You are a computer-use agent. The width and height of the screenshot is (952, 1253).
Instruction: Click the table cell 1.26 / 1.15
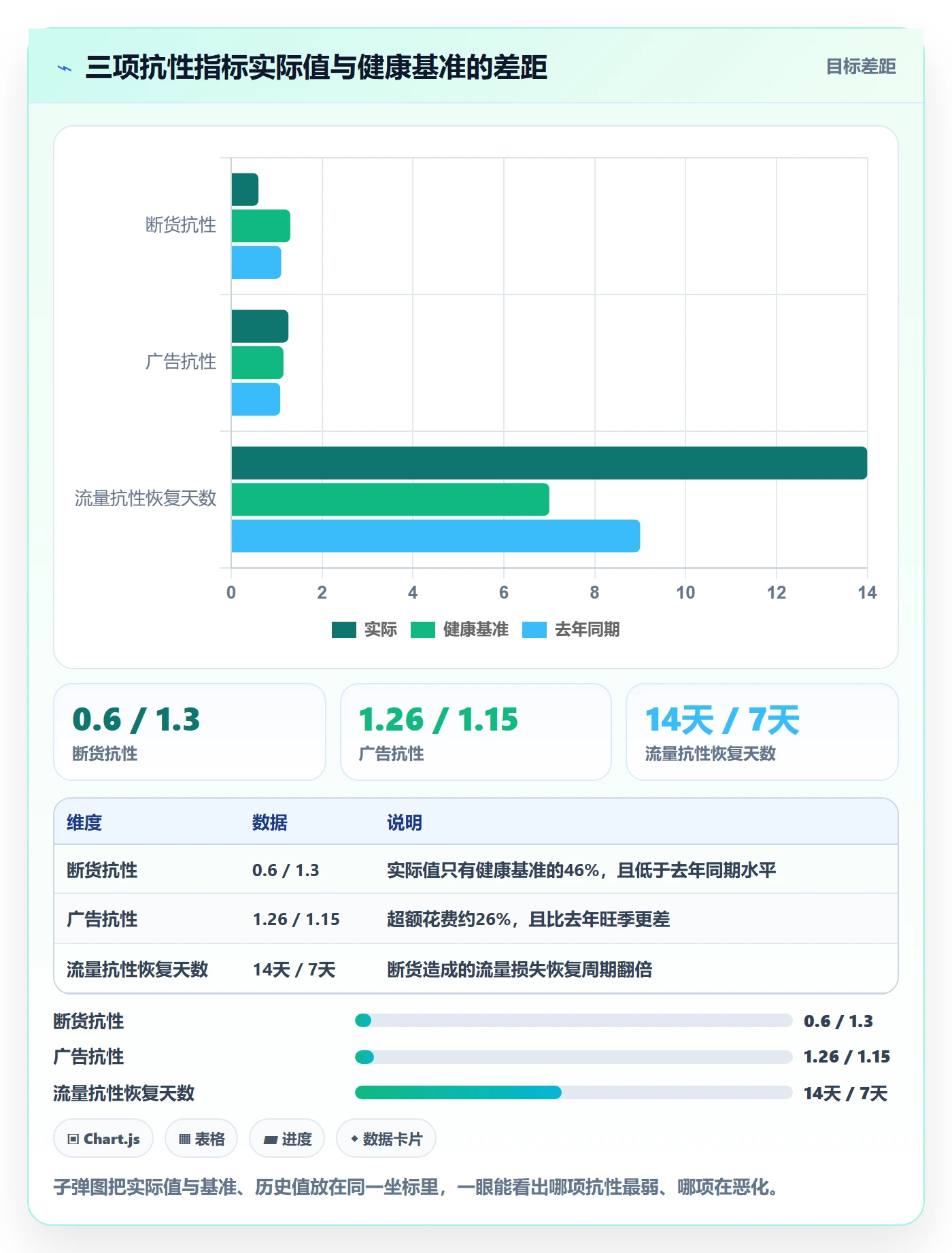click(x=296, y=919)
